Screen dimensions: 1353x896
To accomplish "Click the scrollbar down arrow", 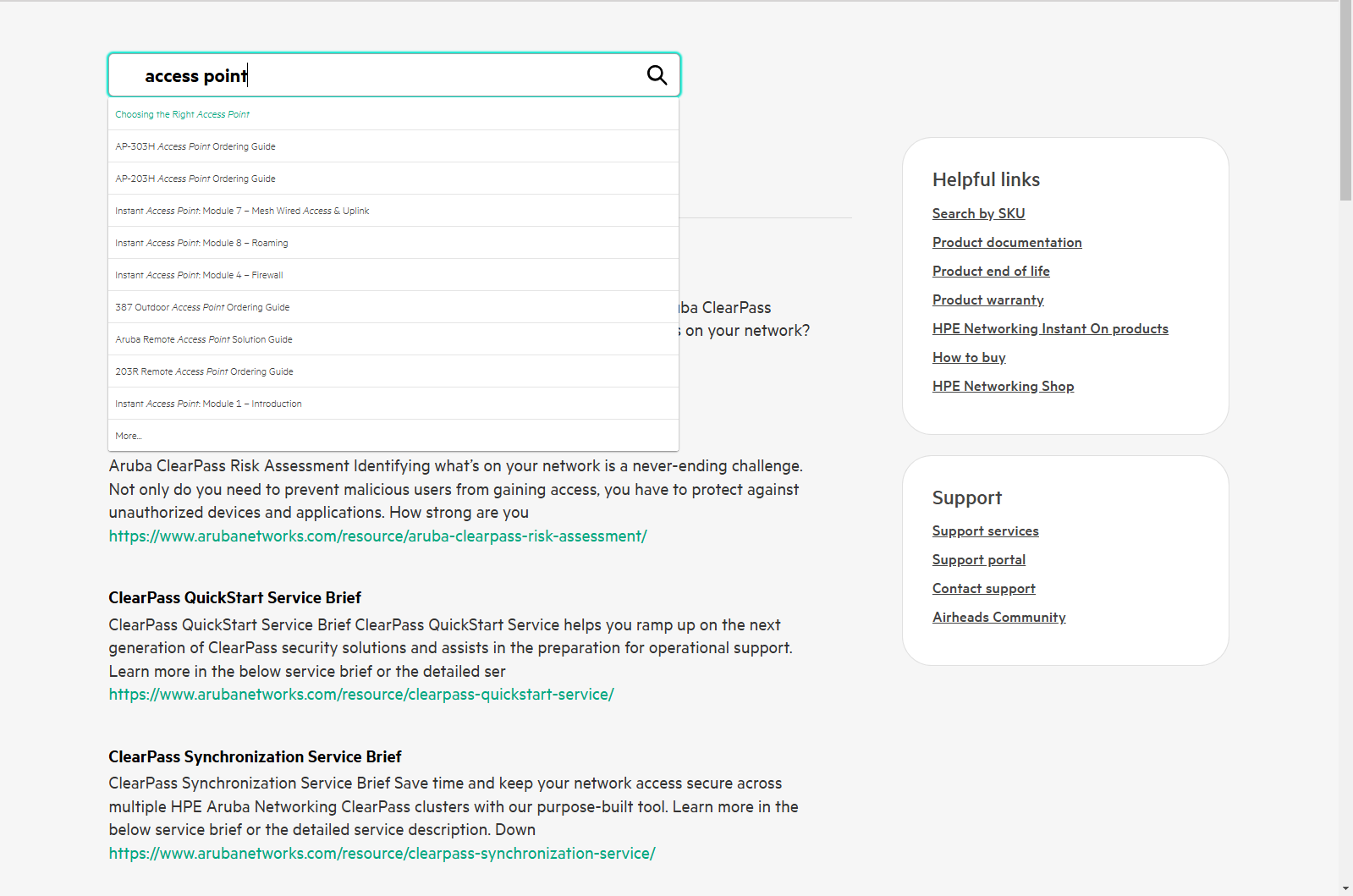I will (x=1345, y=888).
